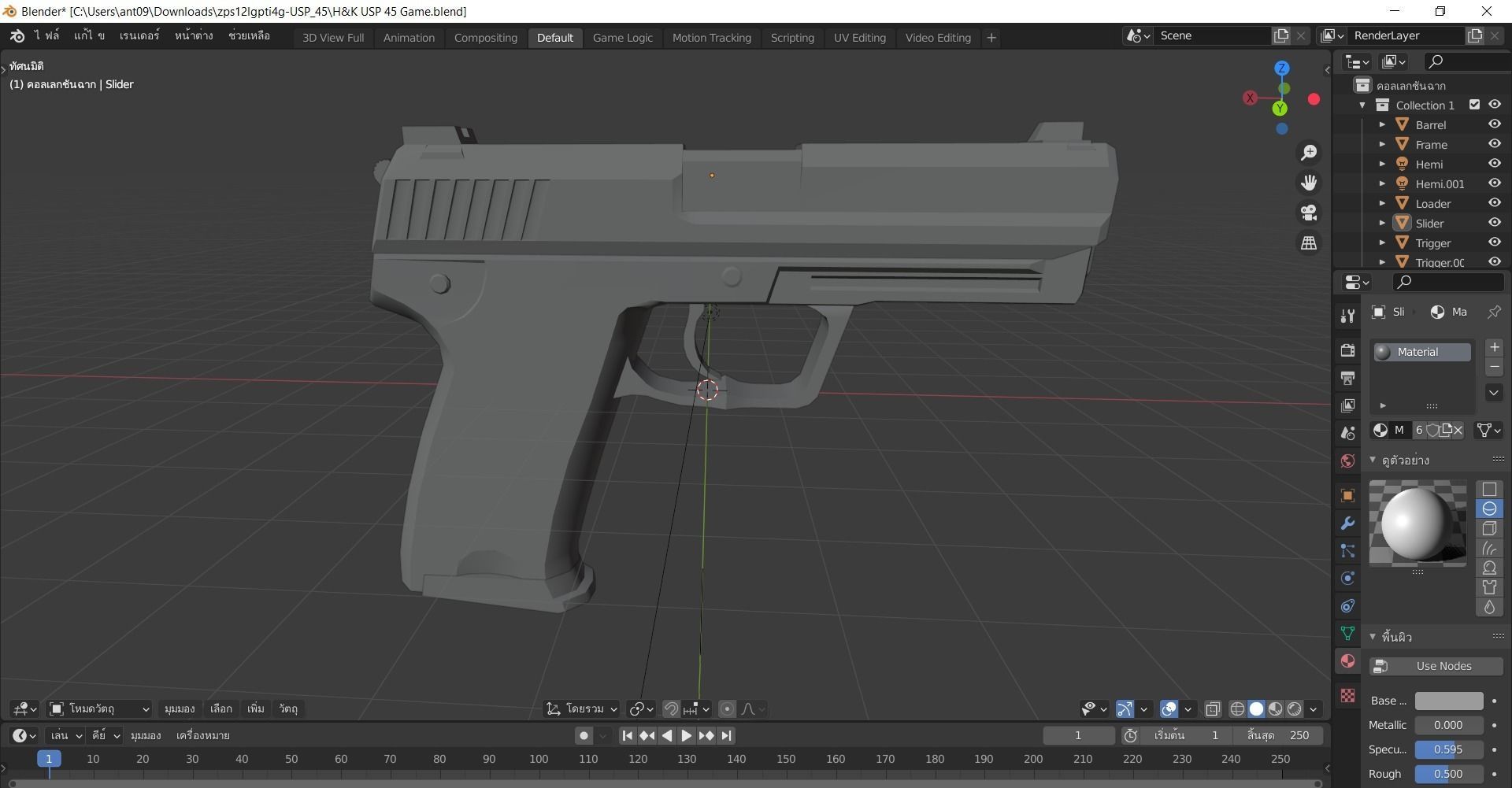This screenshot has width=1512, height=788.
Task: Open the Compositing workspace tab
Action: 485,38
